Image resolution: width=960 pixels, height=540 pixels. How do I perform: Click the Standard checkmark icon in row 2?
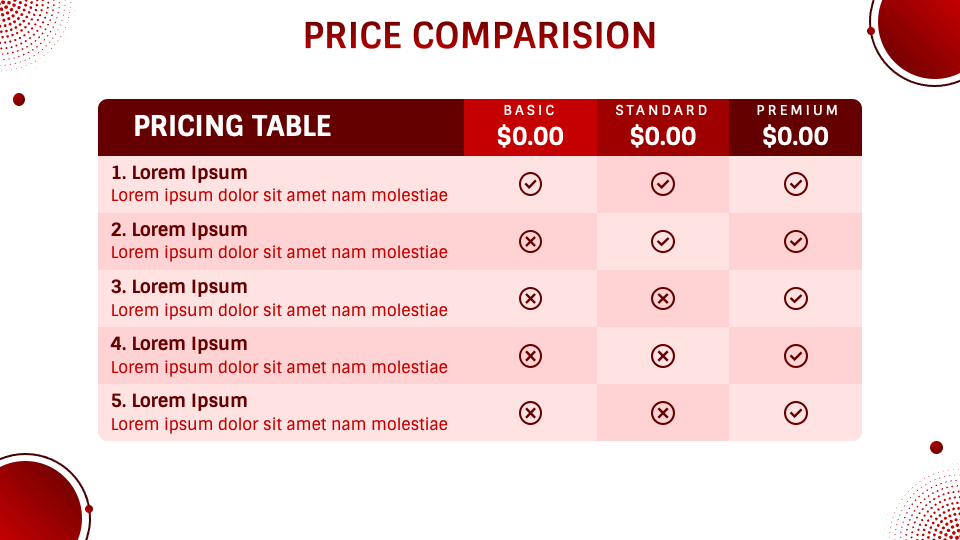point(663,241)
